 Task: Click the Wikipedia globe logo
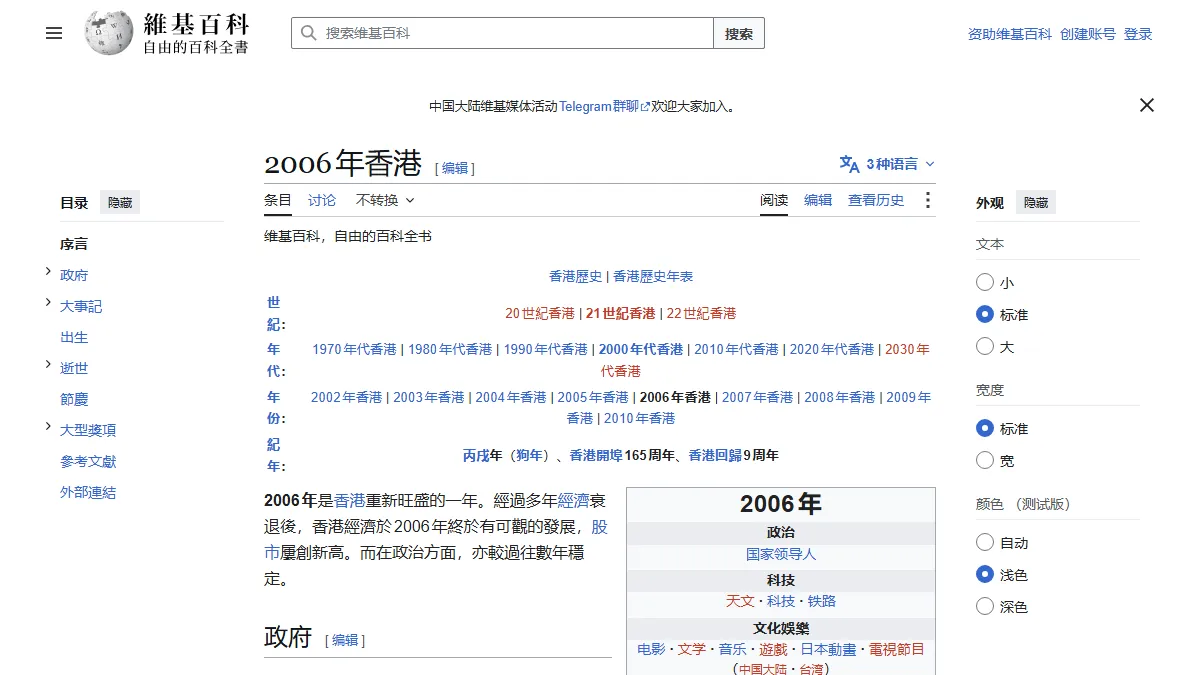click(x=109, y=33)
